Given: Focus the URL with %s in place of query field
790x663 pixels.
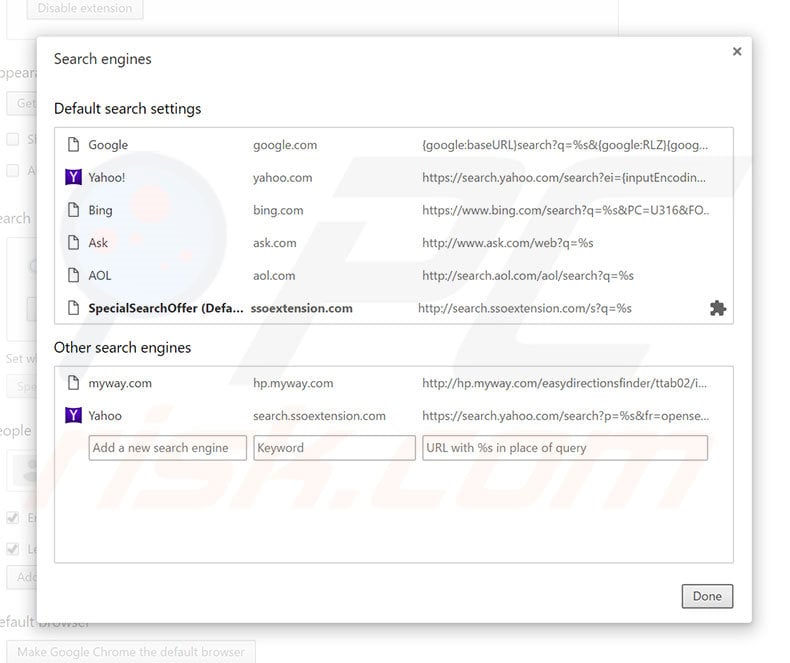Looking at the screenshot, I should pos(565,448).
